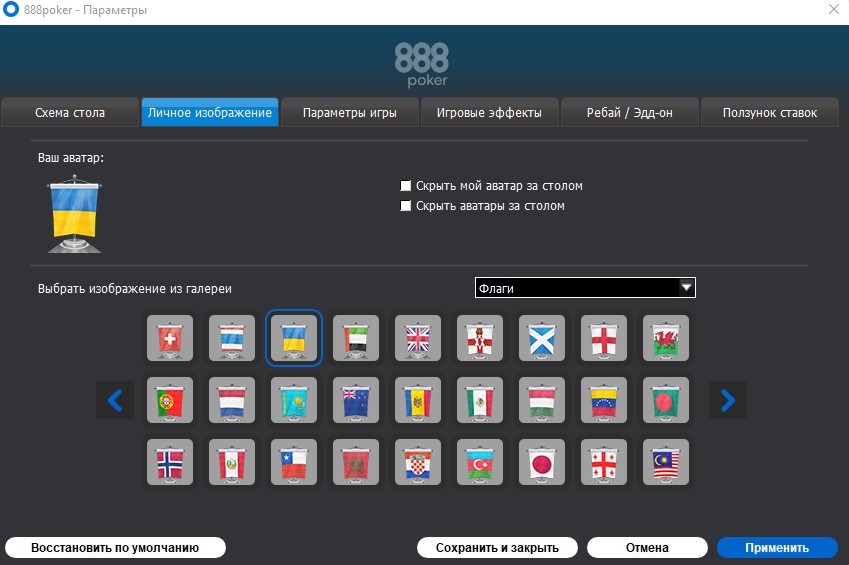Choose the Georgia flag avatar
Screen dimensions: 849x565
tap(604, 462)
